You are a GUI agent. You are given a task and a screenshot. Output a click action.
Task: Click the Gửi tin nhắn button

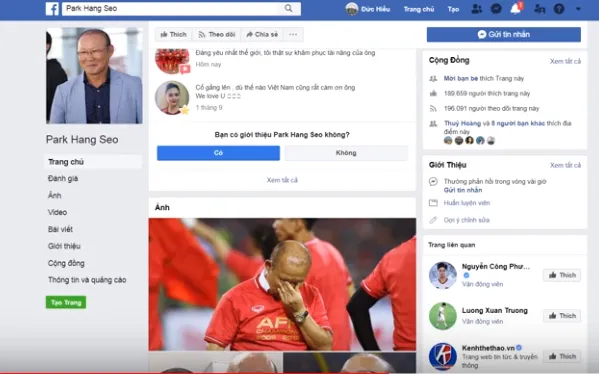click(x=504, y=34)
